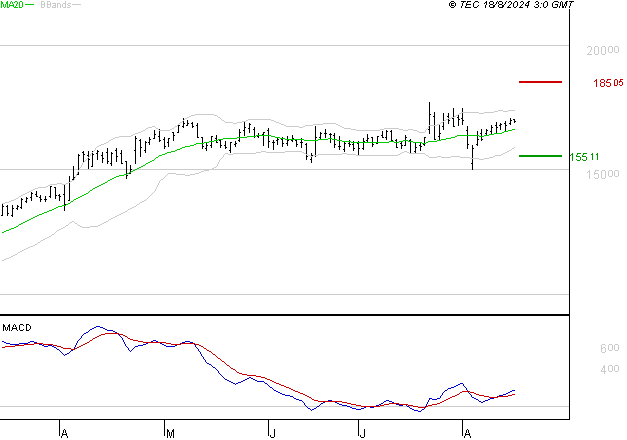Click the green support line marker
This screenshot has width=627, height=440.
540,156
